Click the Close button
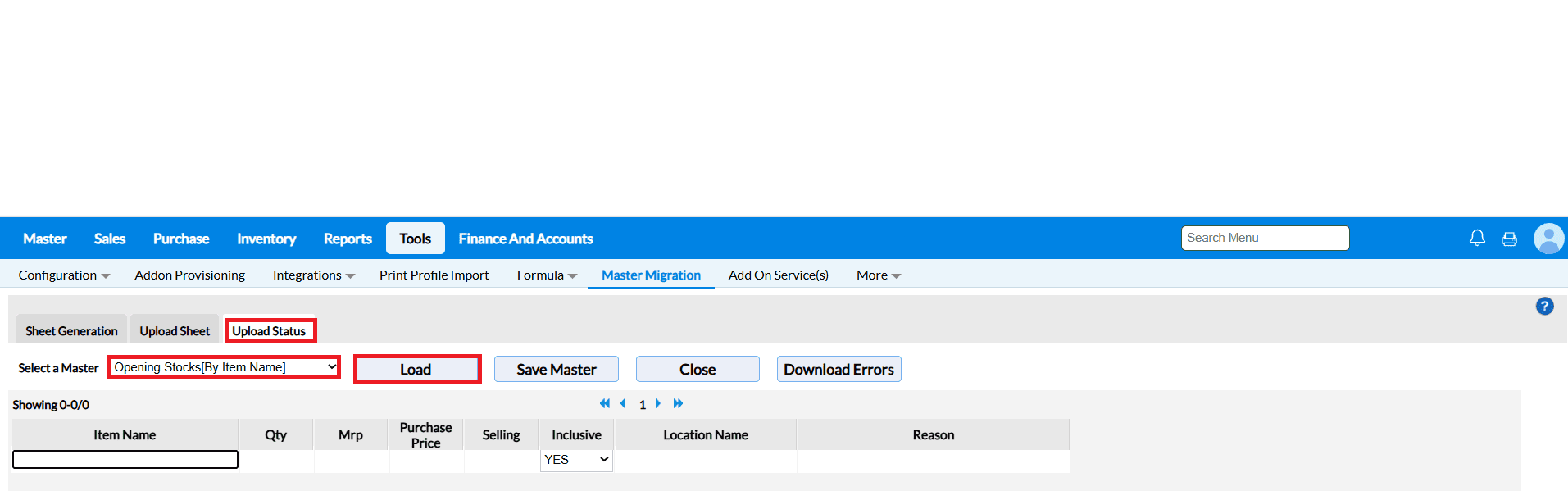Image resolution: width=1568 pixels, height=491 pixels. pos(698,369)
